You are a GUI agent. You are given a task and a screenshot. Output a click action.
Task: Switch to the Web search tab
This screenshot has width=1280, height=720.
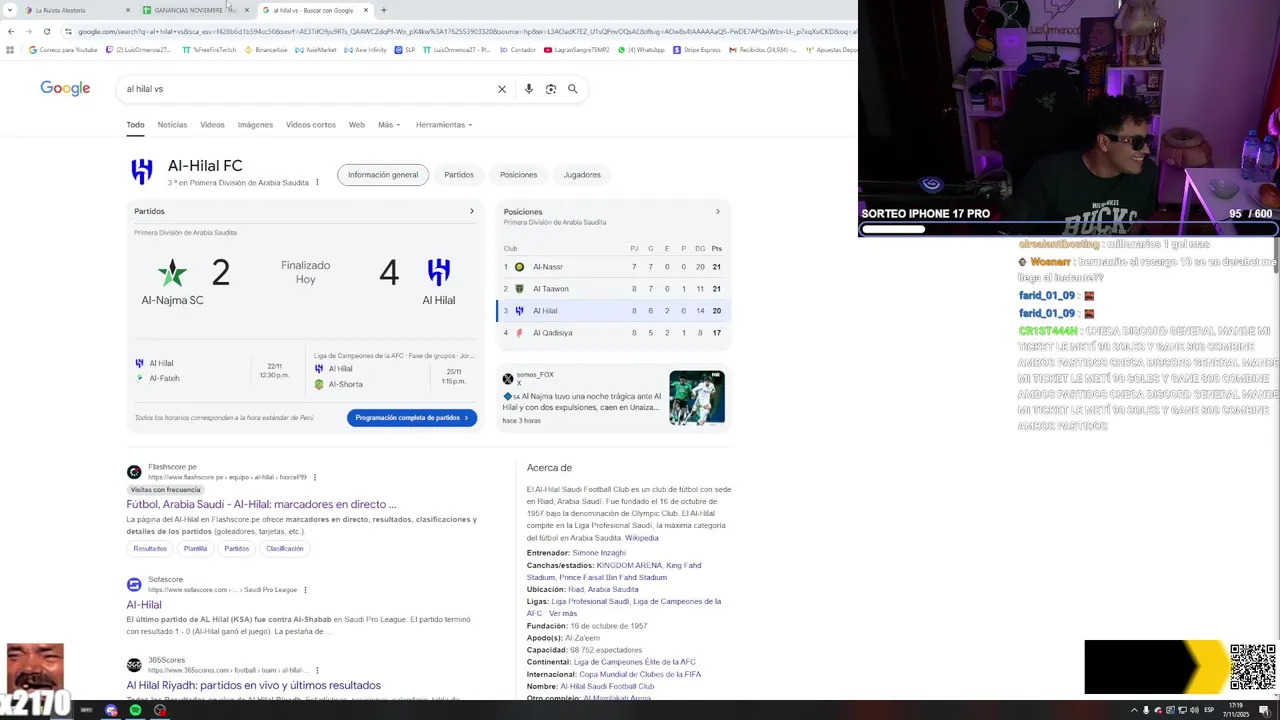357,125
